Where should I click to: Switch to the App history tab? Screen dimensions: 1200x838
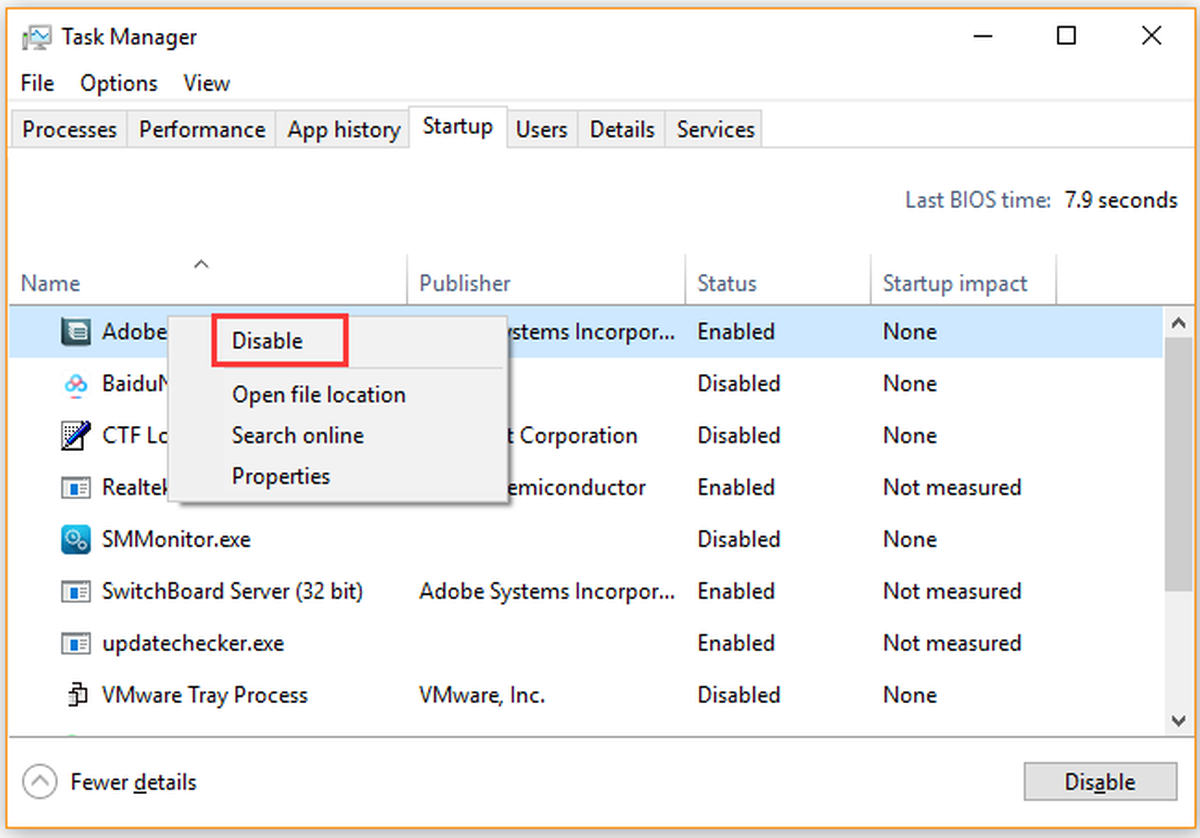pyautogui.click(x=343, y=130)
